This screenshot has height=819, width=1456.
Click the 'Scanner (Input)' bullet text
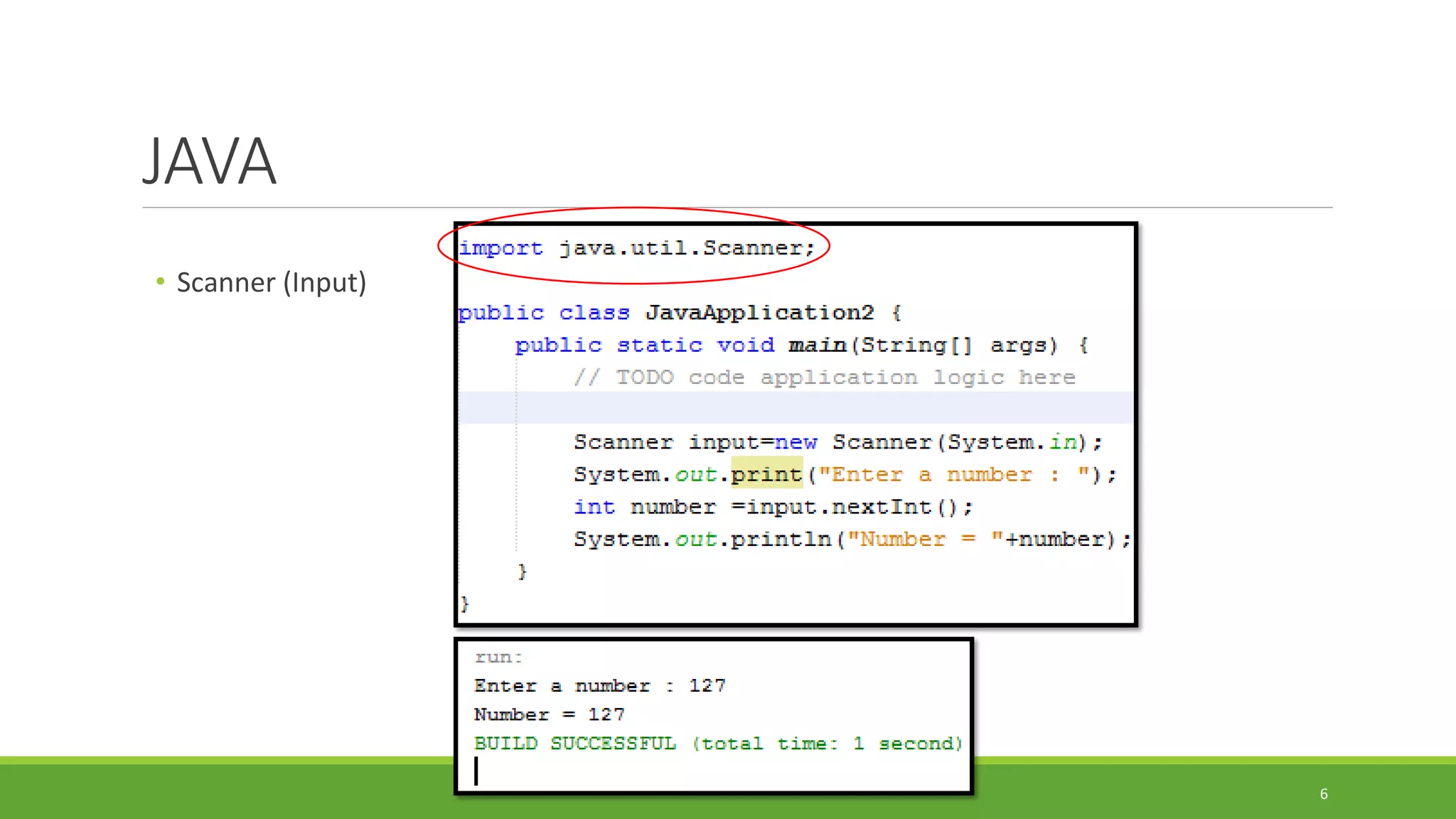click(272, 282)
